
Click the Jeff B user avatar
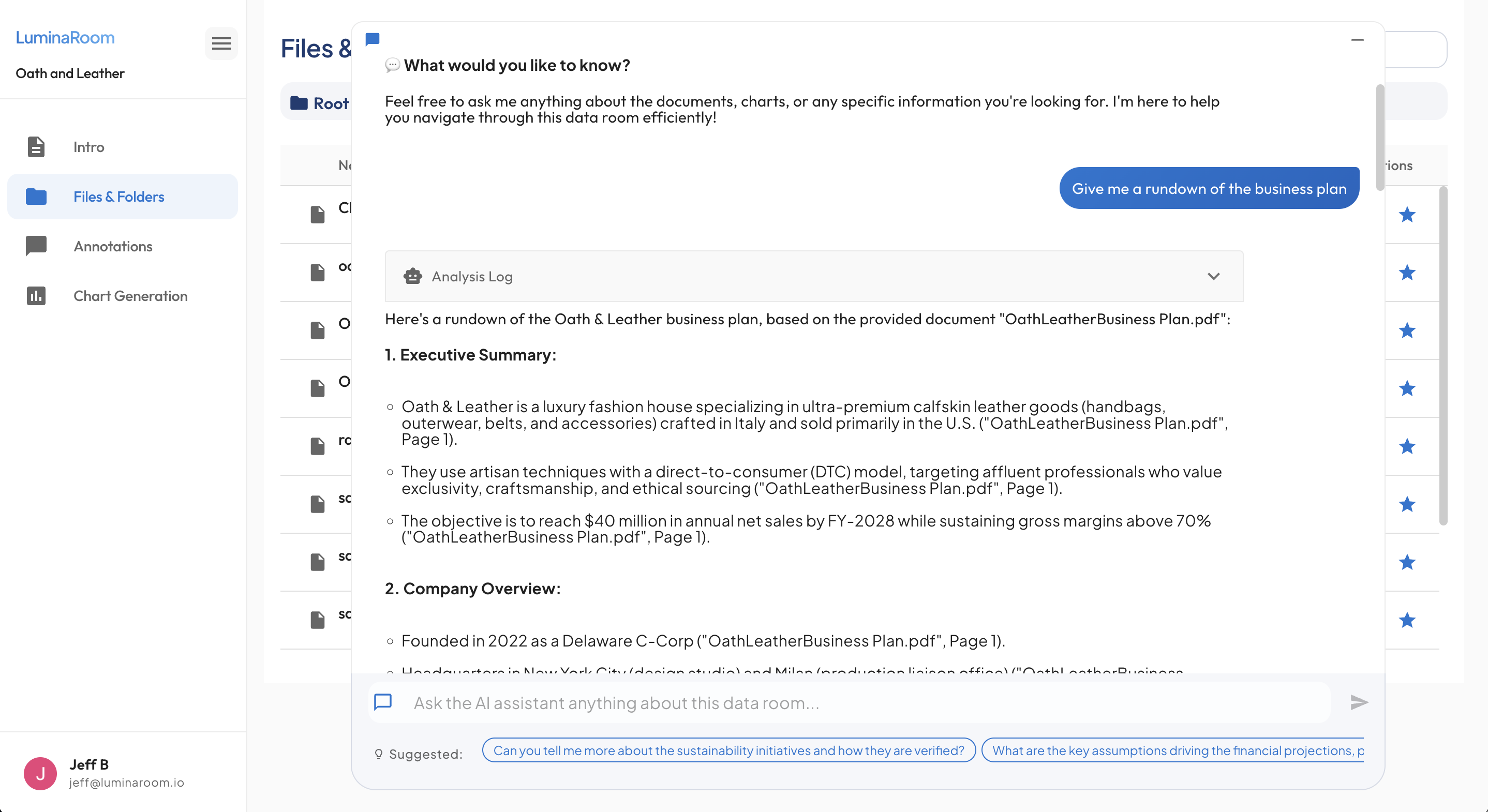click(x=40, y=773)
